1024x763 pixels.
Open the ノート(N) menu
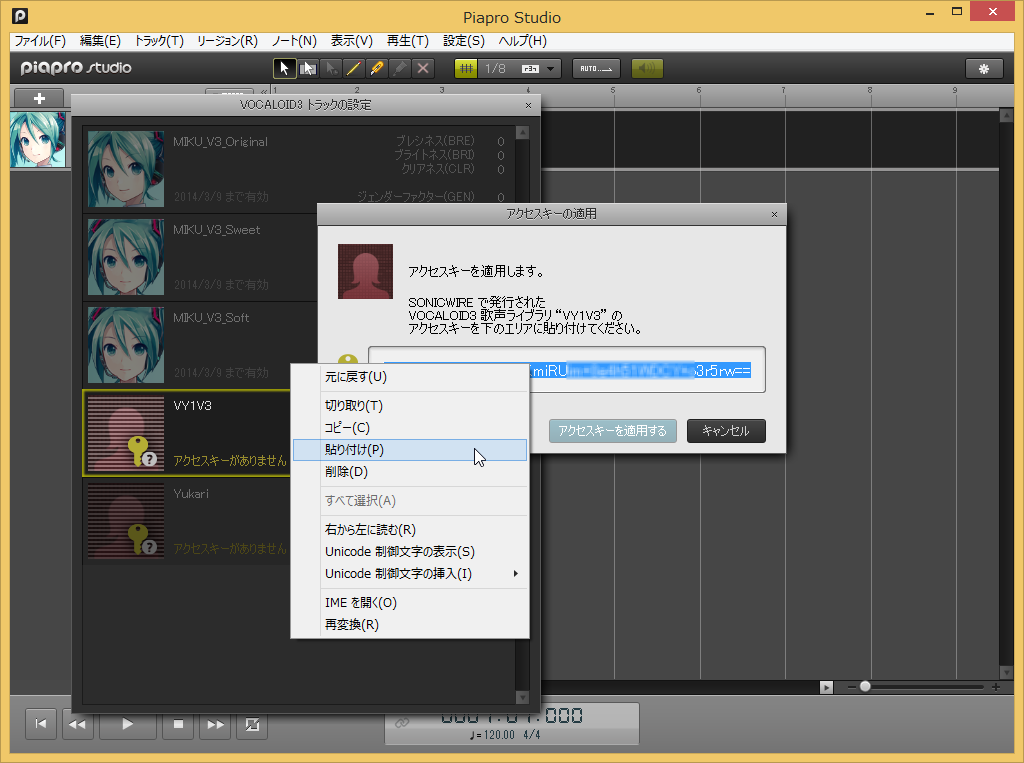click(294, 41)
